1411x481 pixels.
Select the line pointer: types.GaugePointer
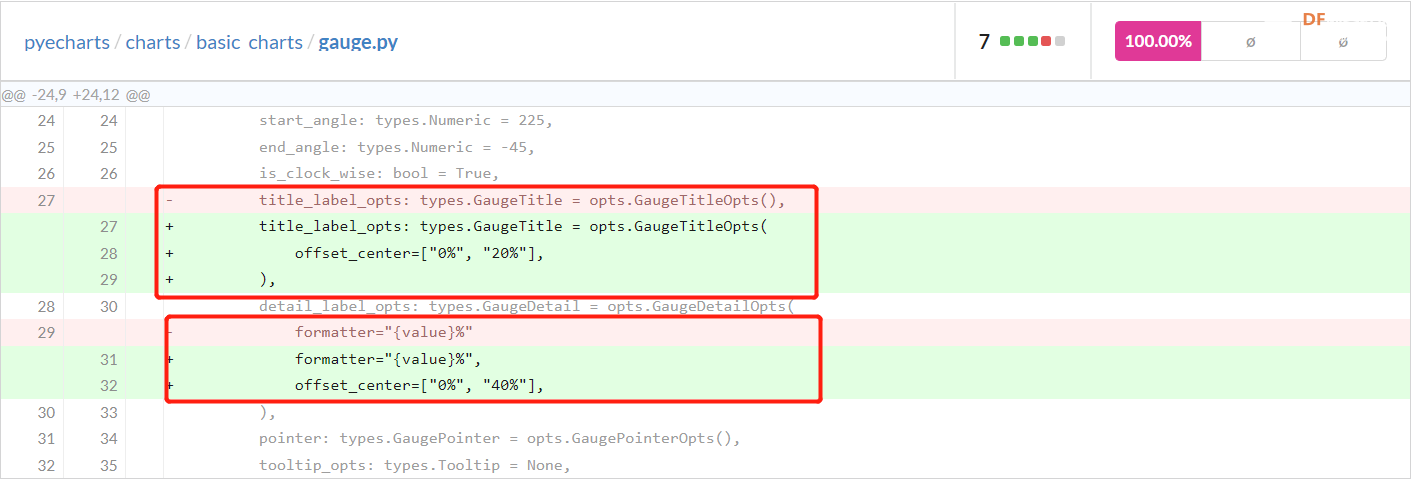pos(499,439)
